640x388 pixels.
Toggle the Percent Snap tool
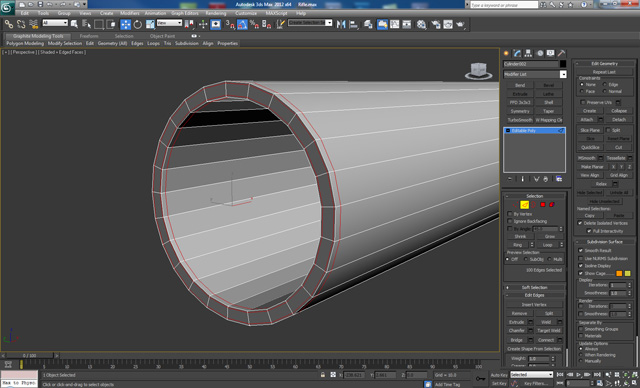(254, 24)
